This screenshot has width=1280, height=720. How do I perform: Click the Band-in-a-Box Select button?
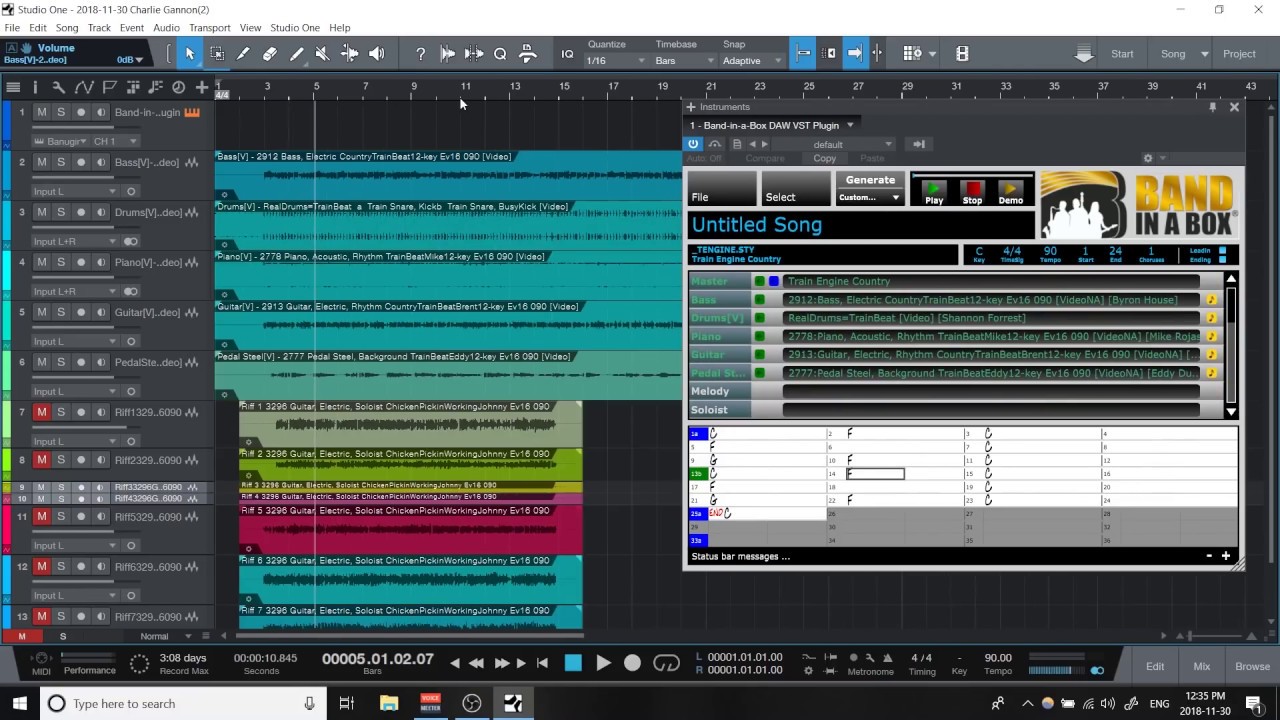[796, 188]
